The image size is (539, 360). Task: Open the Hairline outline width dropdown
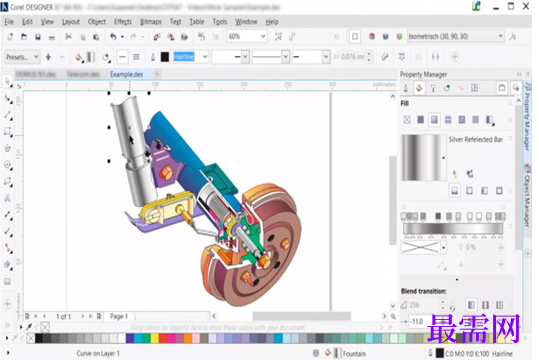click(205, 57)
